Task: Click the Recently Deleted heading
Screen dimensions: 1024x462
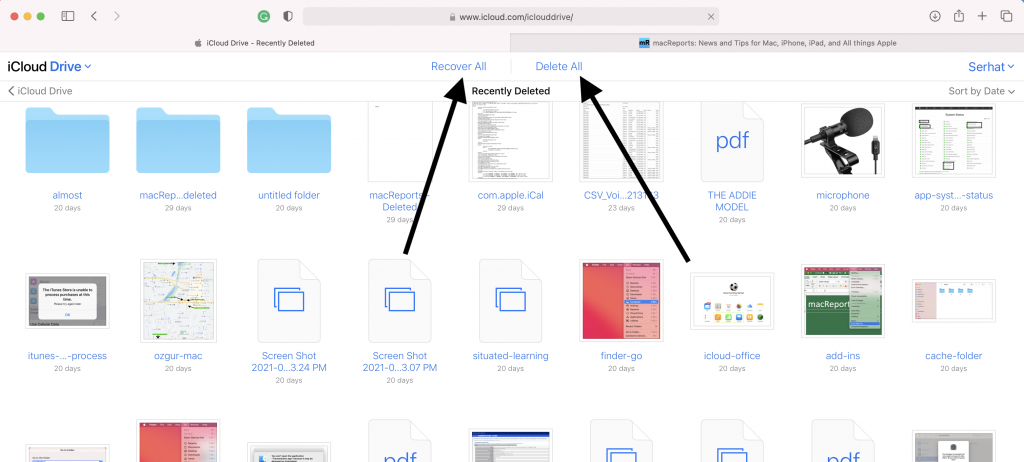Action: click(x=511, y=91)
